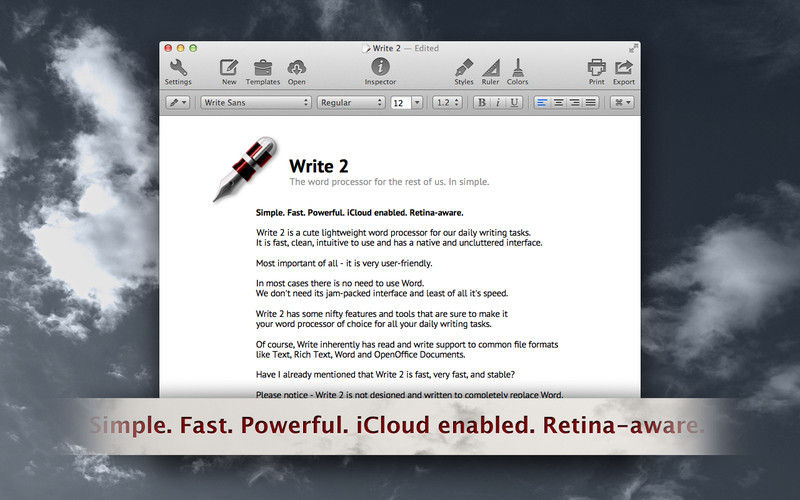The height and width of the screenshot is (500, 800).
Task: Click the line "Write 2 is a cute lightweight word processor"
Action: click(x=393, y=233)
